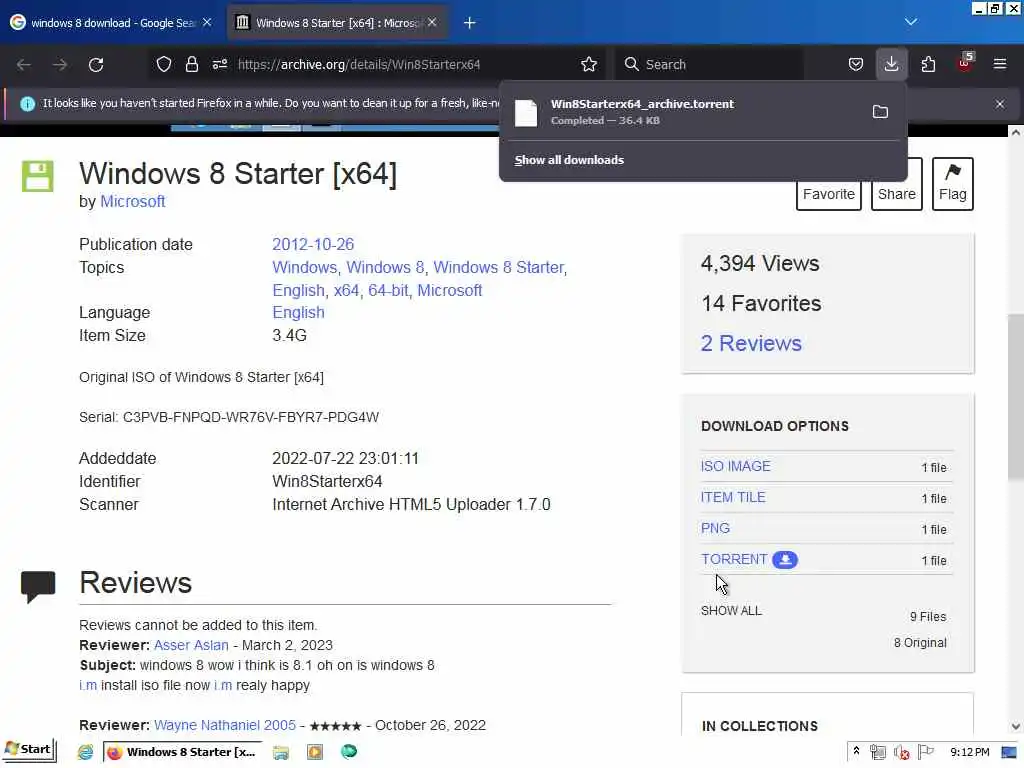Open a new tab with the plus button
The height and width of the screenshot is (768, 1024).
[x=470, y=23]
